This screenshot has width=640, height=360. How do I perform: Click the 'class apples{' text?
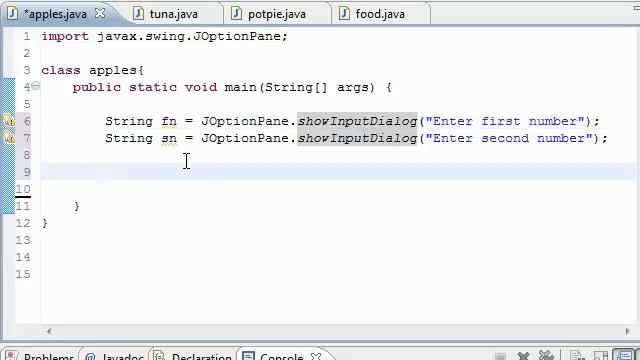click(x=93, y=70)
